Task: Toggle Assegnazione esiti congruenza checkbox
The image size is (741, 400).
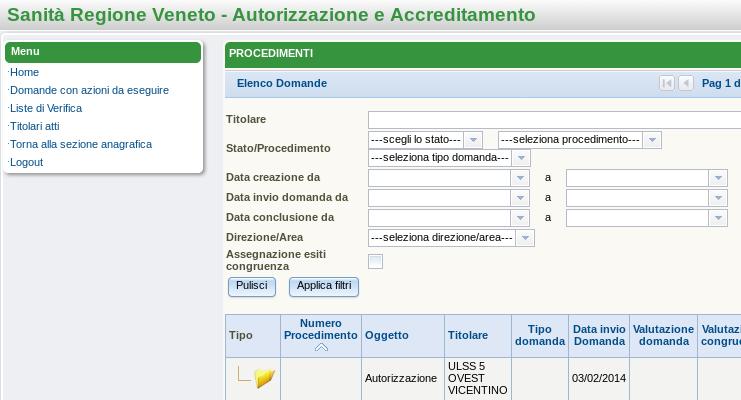Action: click(x=375, y=262)
